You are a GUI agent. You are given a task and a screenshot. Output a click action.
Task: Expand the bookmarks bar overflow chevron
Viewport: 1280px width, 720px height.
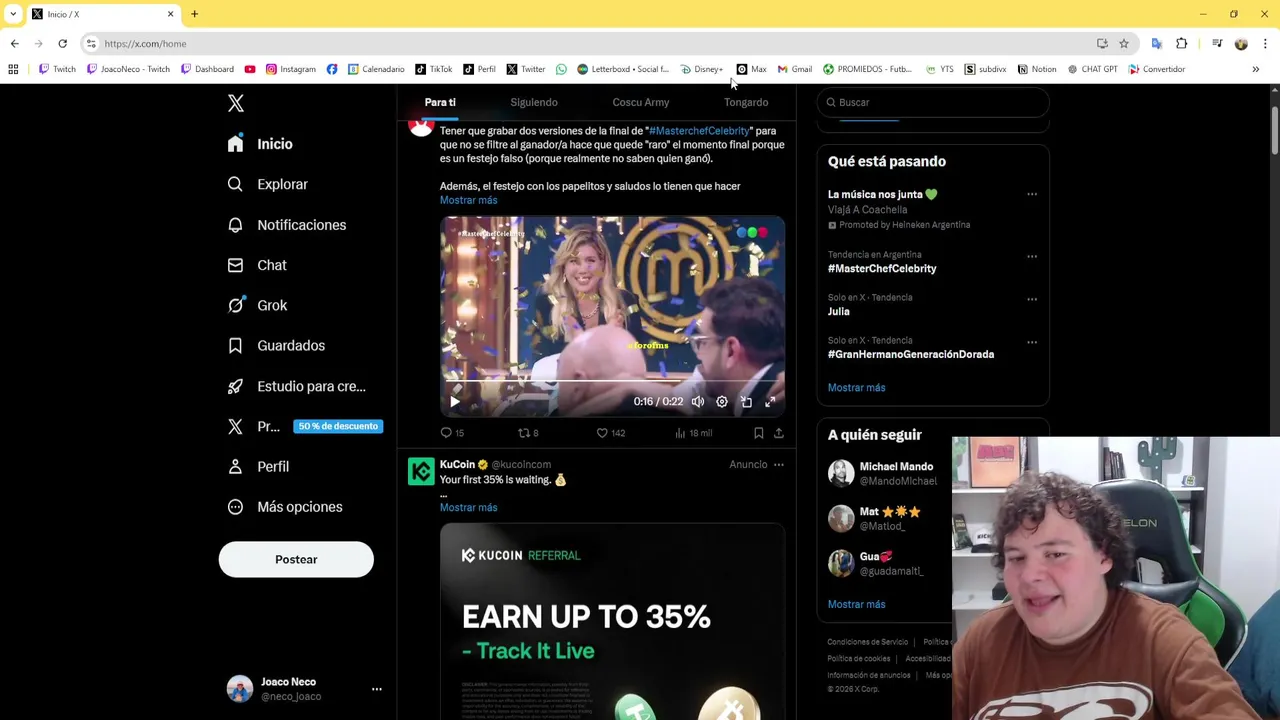(1256, 69)
